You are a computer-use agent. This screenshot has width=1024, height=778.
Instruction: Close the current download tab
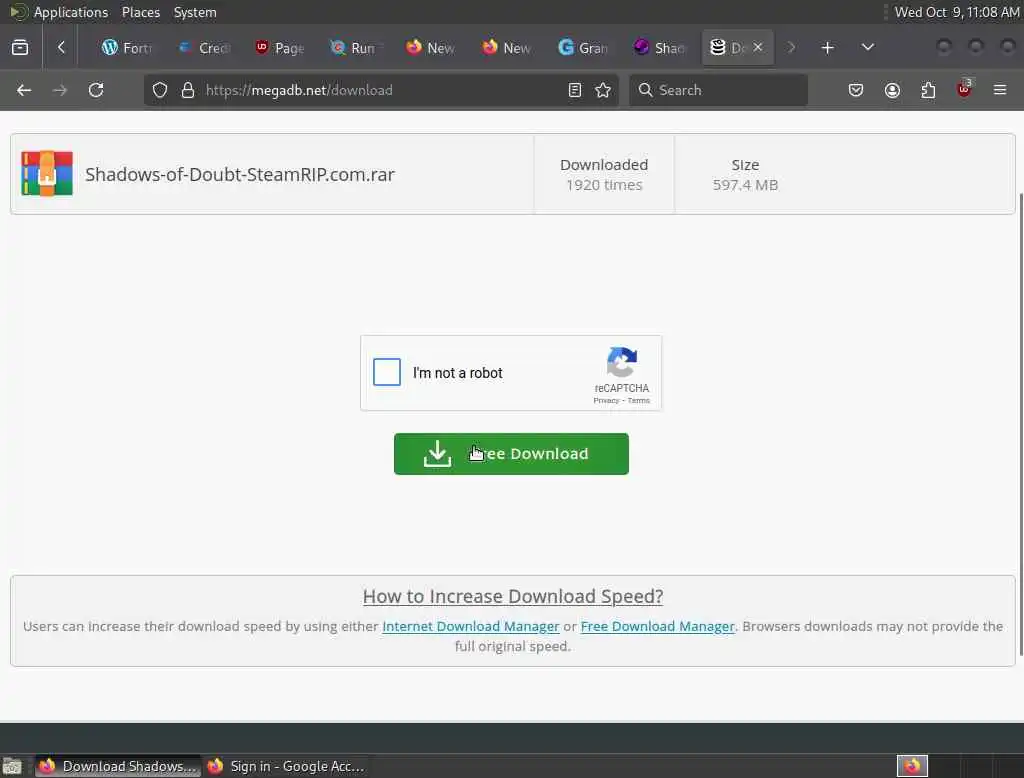click(758, 47)
